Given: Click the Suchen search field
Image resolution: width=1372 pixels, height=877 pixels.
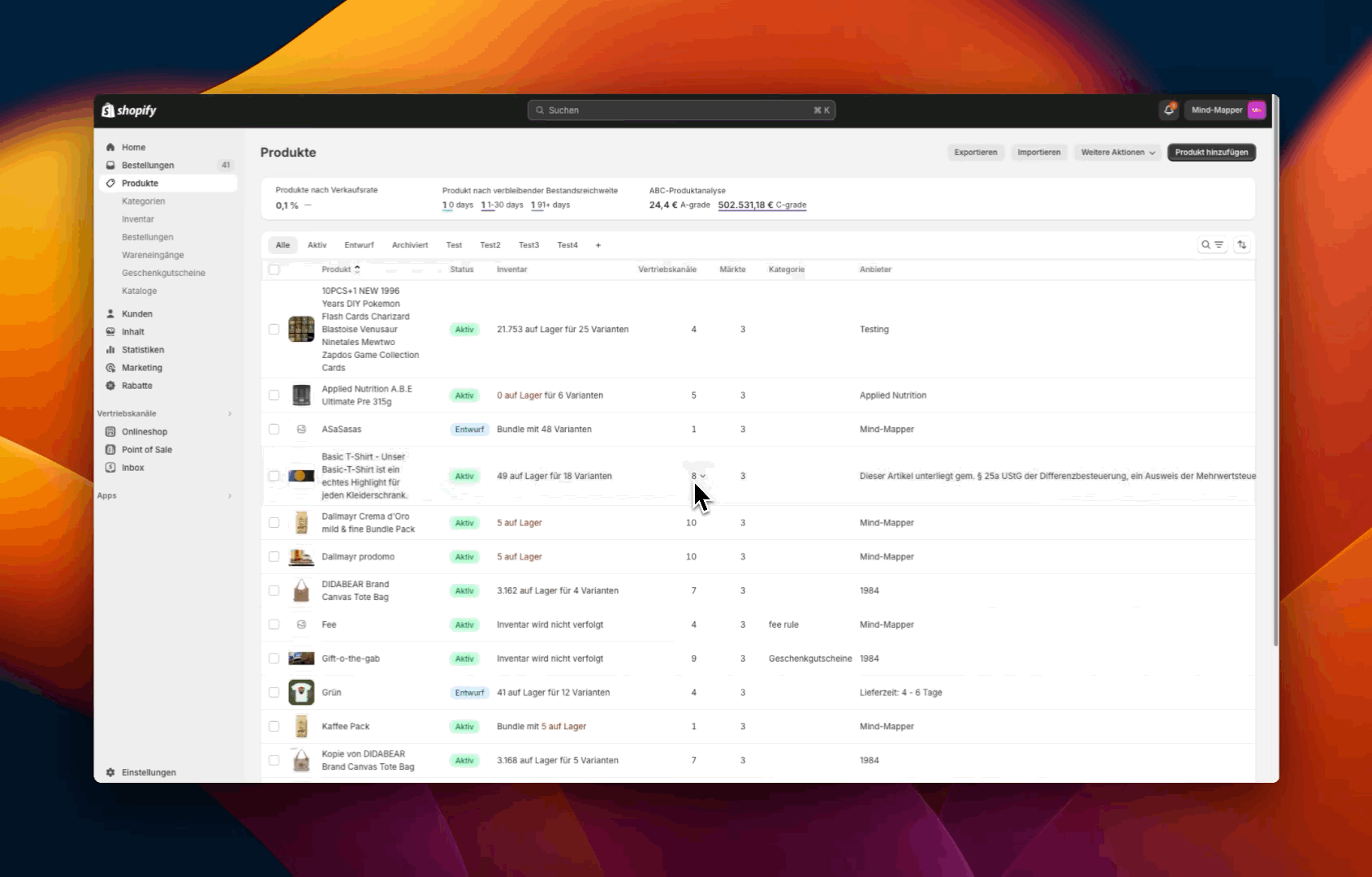Looking at the screenshot, I should pos(681,110).
